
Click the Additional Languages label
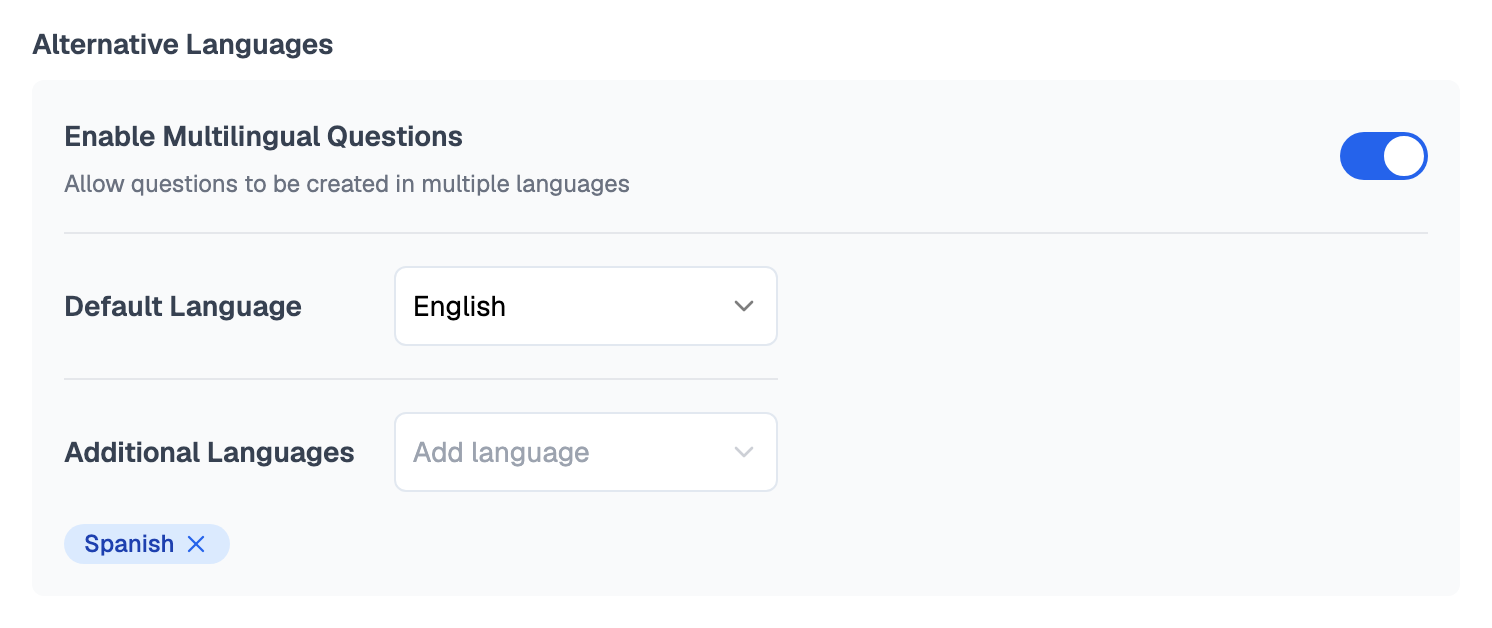[209, 452]
